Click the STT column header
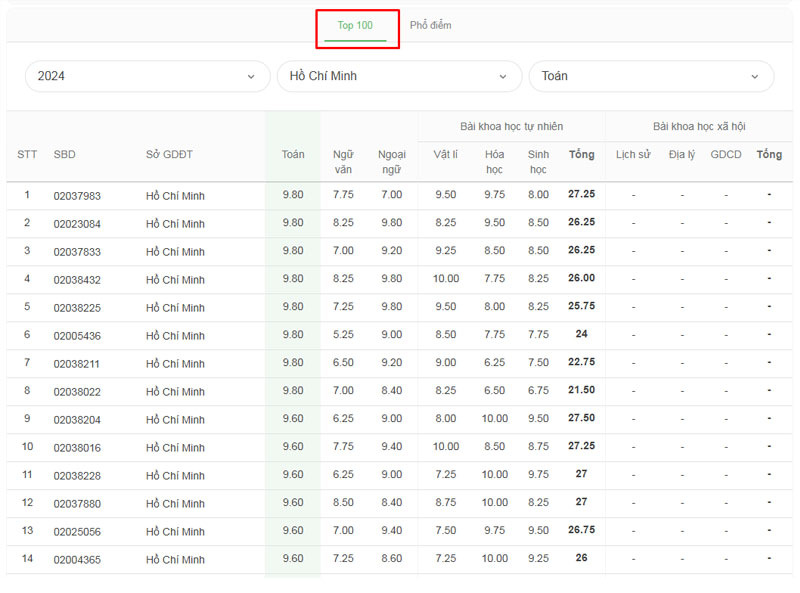The height and width of the screenshot is (593, 800). (x=27, y=155)
